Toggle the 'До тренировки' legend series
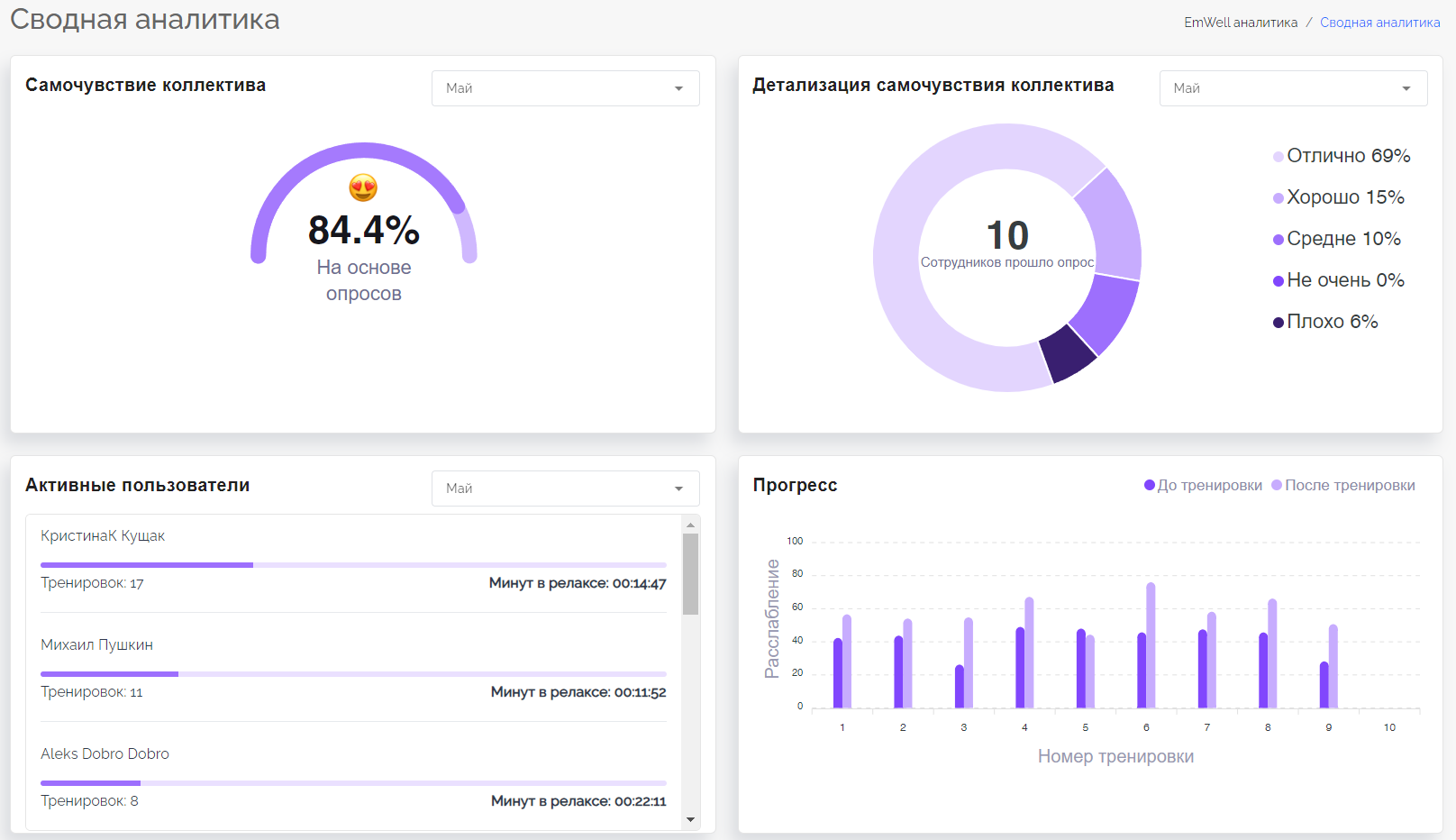The width and height of the screenshot is (1456, 840). point(1203,485)
